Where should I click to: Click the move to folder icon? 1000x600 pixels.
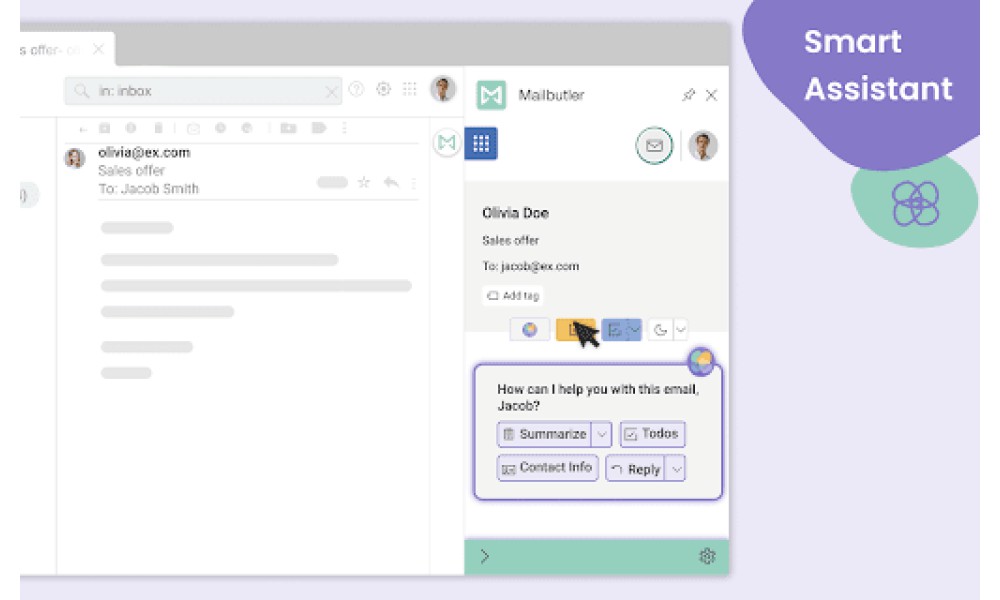click(x=288, y=128)
